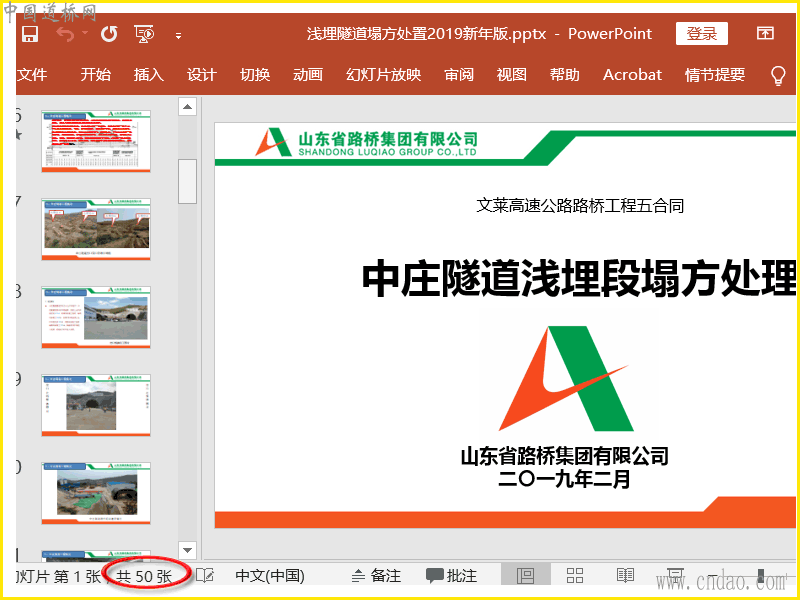Select slide thumbnail with hillside photos
The width and height of the screenshot is (800, 600).
[96, 229]
